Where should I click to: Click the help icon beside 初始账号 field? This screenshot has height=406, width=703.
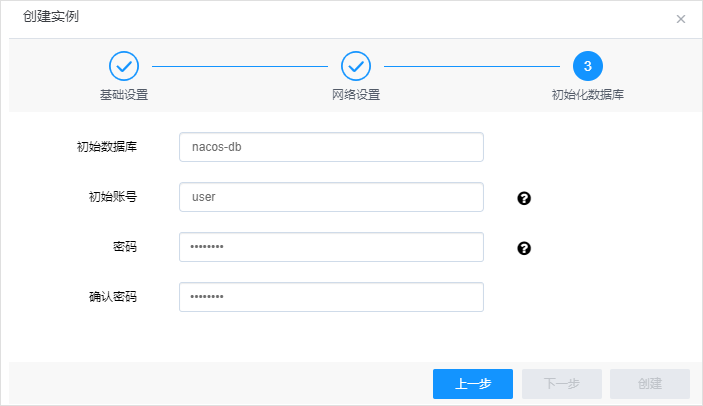(524, 198)
